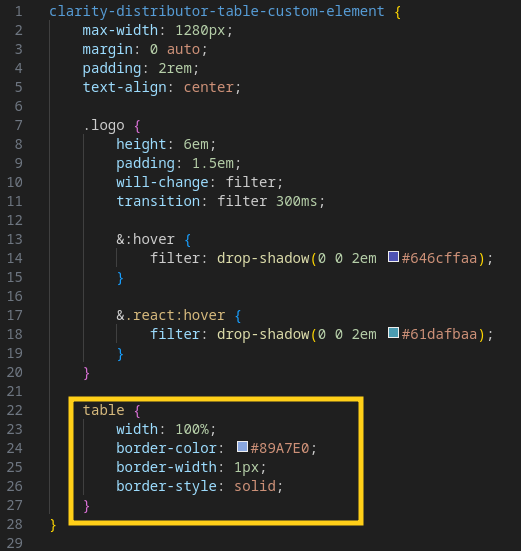Click the table selector
The width and height of the screenshot is (521, 551).
pos(104,410)
